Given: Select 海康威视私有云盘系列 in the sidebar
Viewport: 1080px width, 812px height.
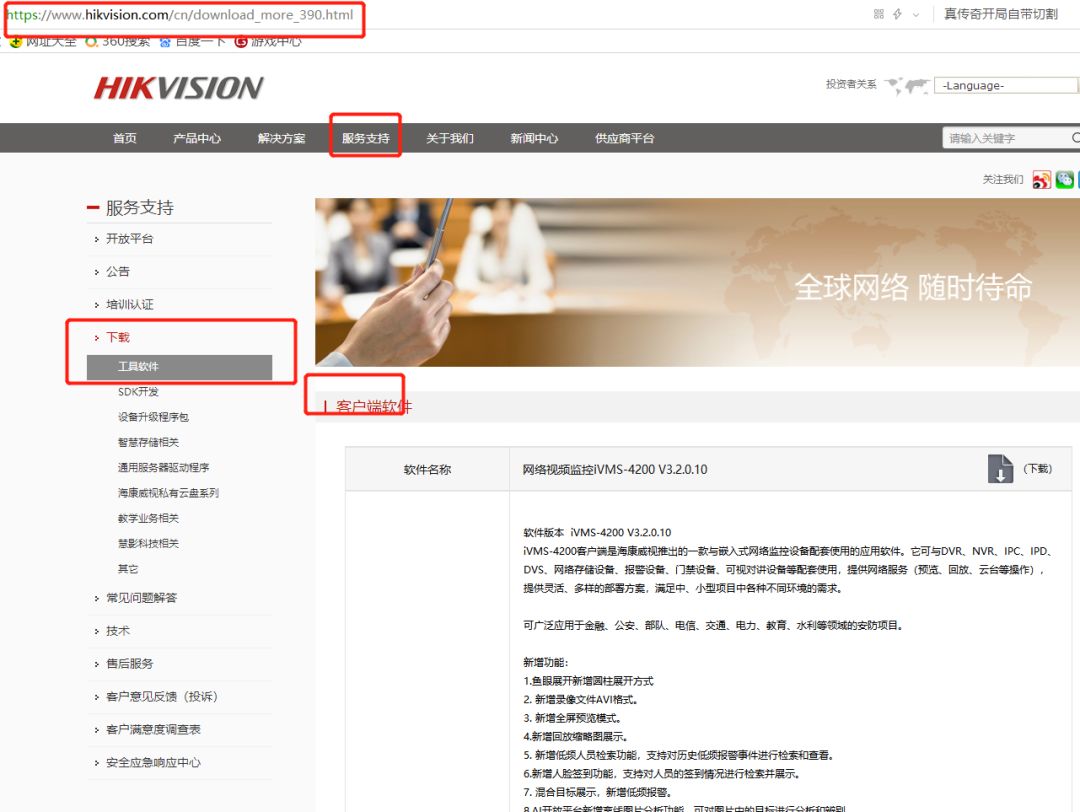Looking at the screenshot, I should click(168, 493).
